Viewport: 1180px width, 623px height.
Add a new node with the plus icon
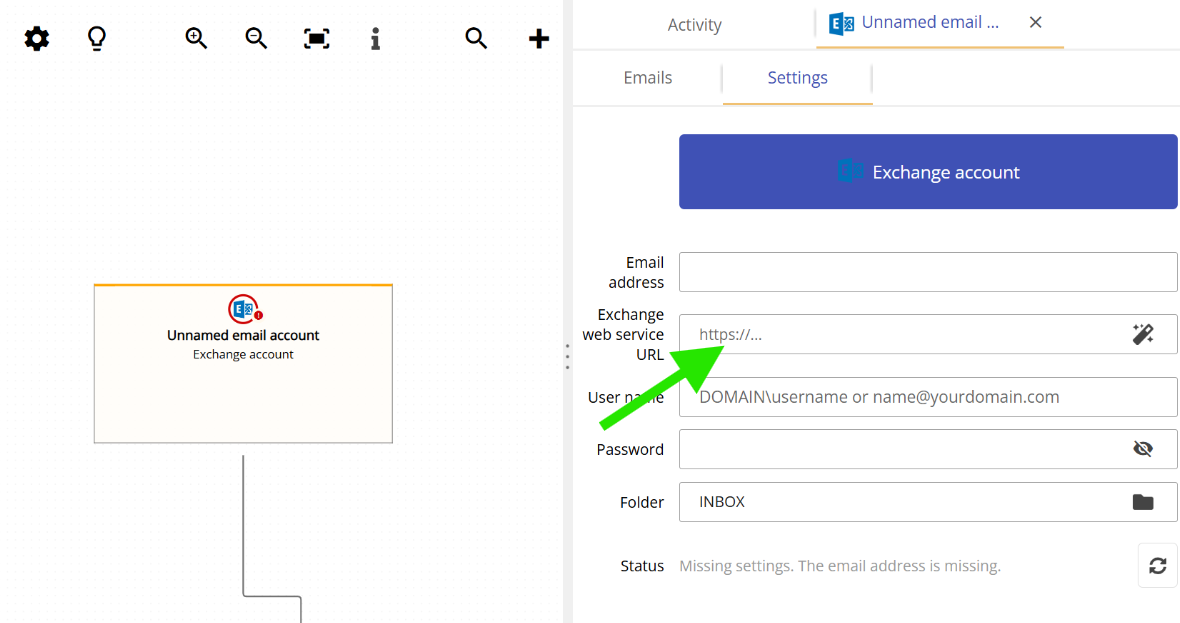(538, 38)
